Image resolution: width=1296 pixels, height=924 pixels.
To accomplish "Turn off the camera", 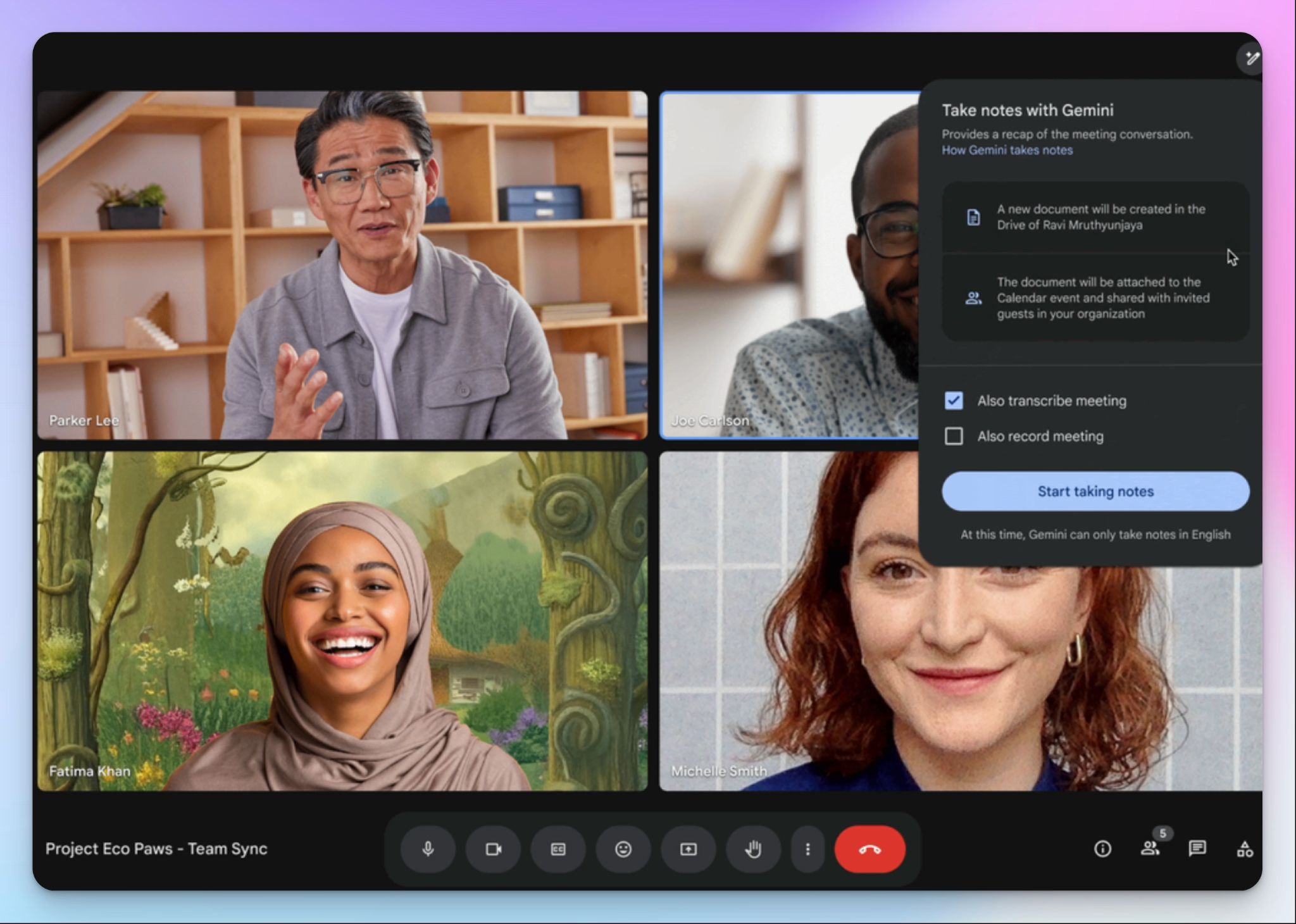I will pyautogui.click(x=494, y=849).
